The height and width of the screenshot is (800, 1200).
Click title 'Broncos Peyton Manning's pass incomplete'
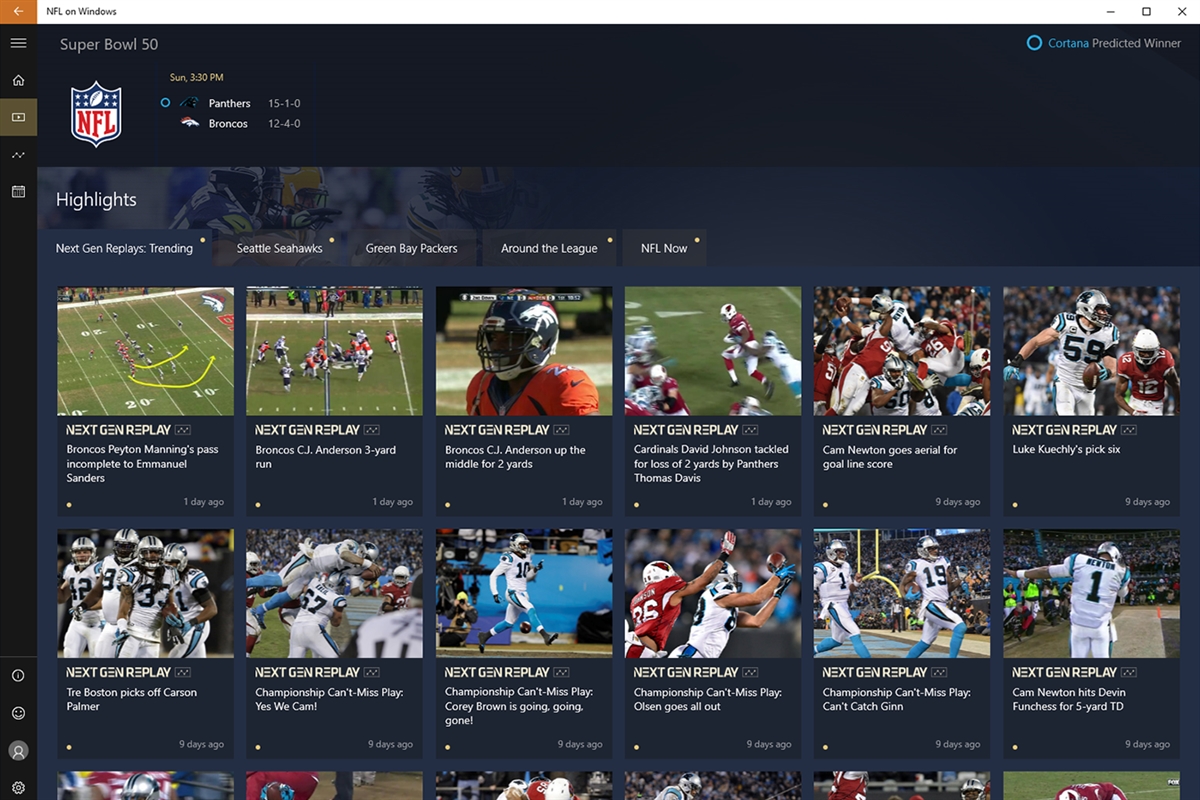click(x=142, y=464)
